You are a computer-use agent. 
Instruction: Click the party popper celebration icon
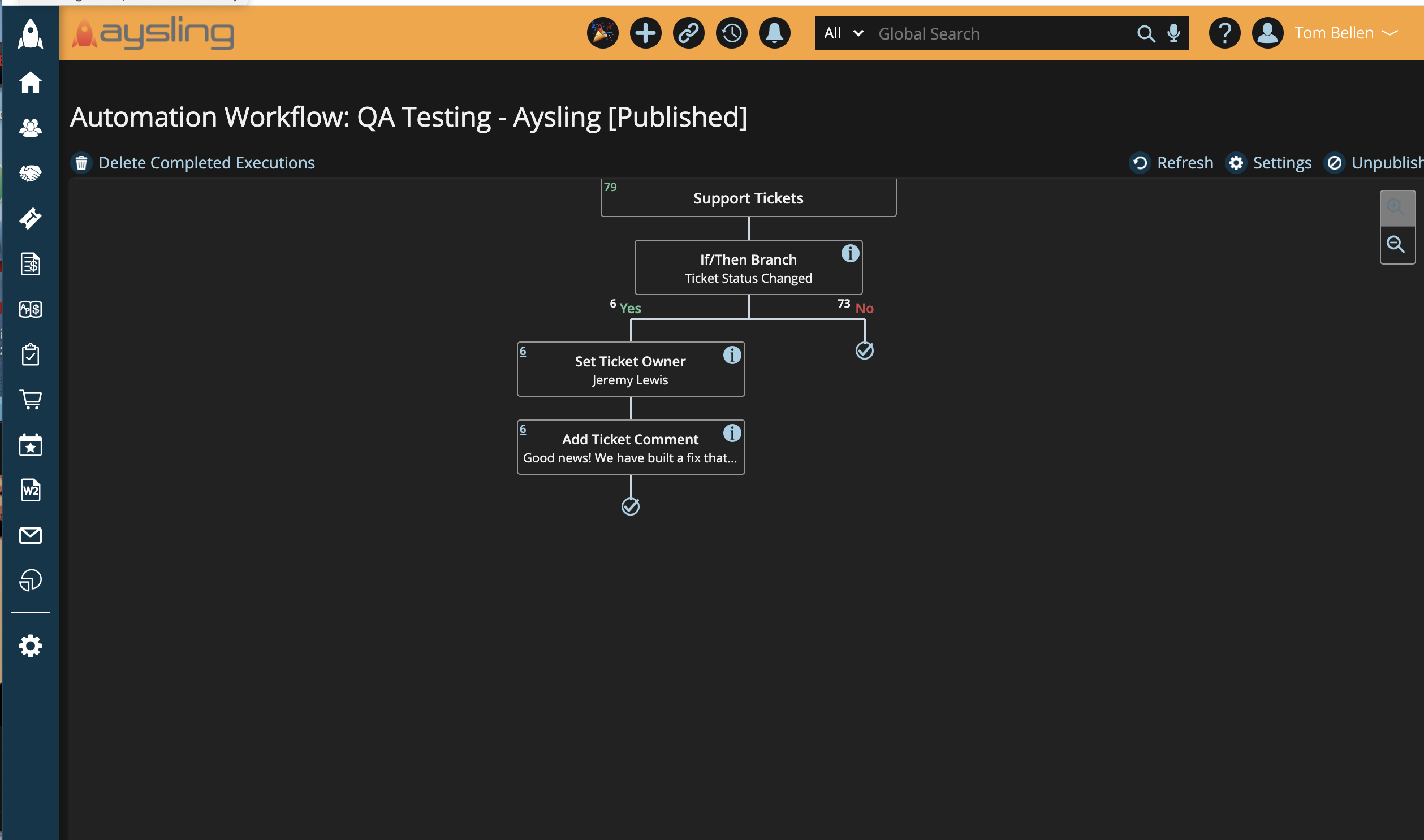(x=602, y=33)
